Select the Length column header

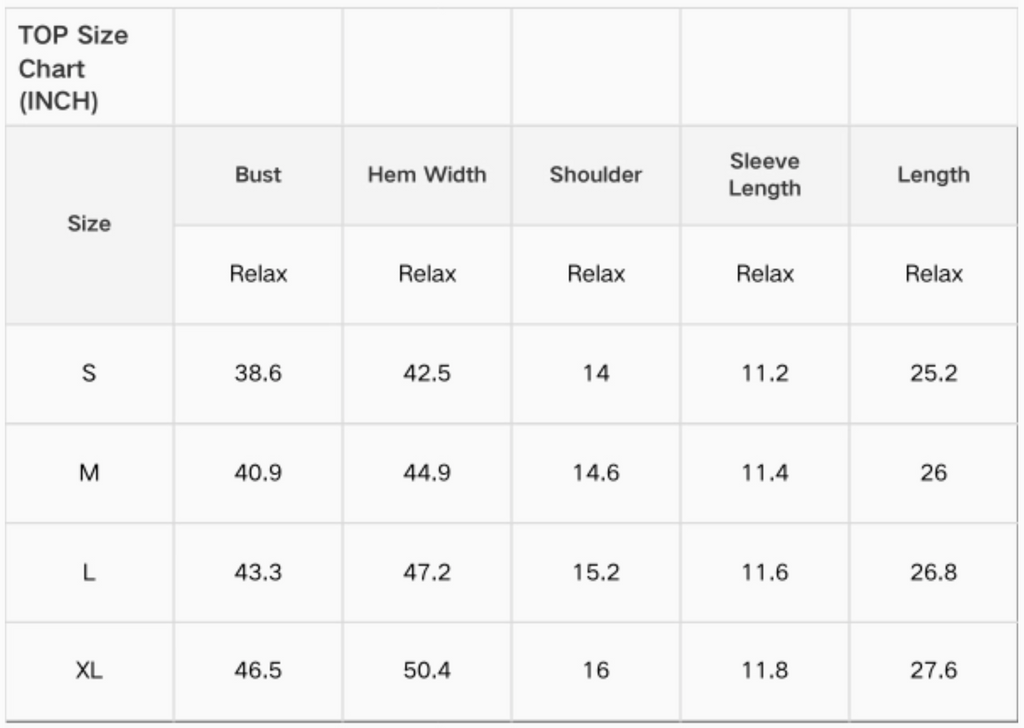click(933, 174)
